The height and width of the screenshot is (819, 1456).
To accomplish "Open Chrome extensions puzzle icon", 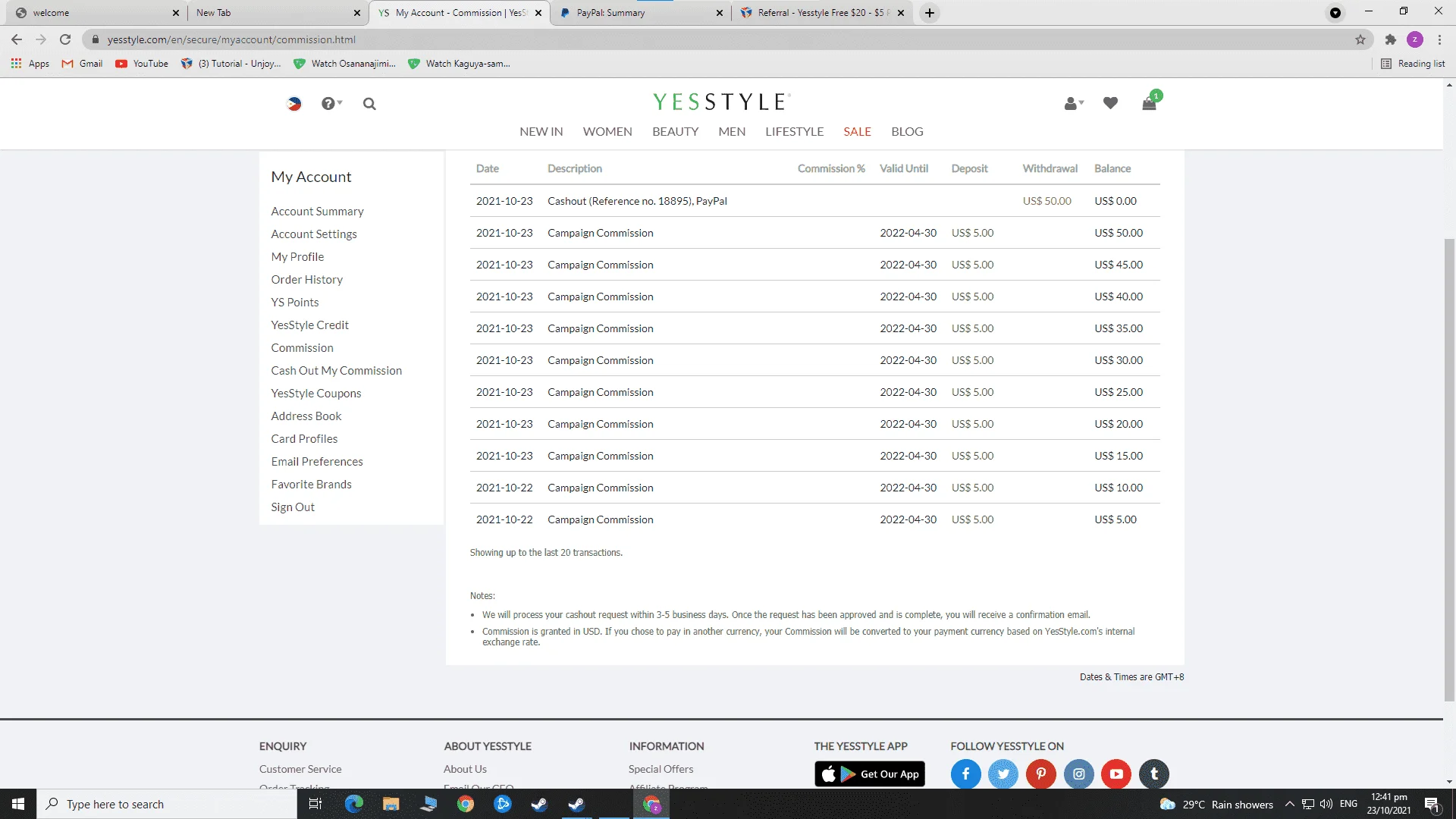I will click(1390, 39).
